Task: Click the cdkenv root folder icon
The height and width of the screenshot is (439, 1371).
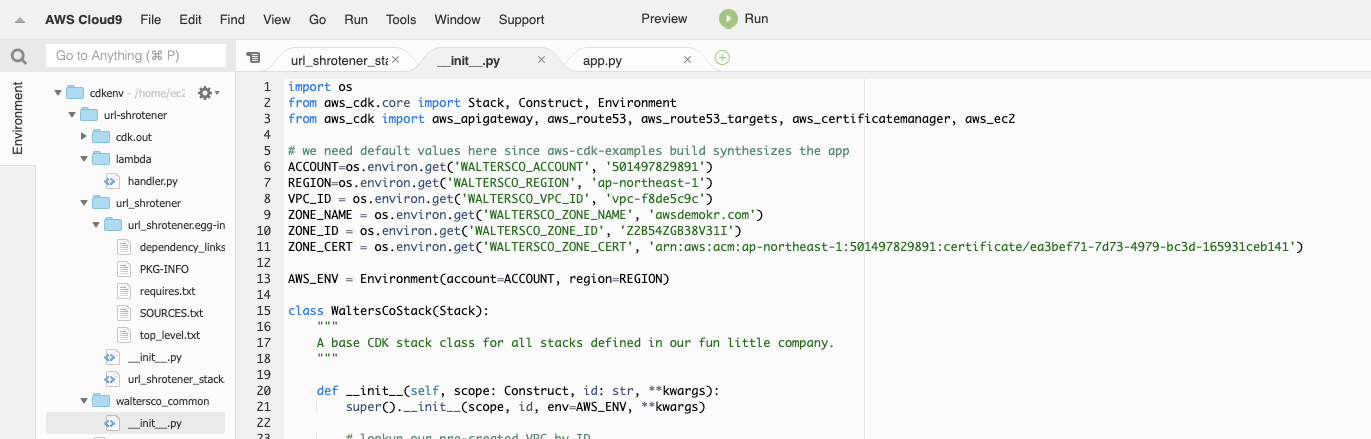Action: [75, 92]
